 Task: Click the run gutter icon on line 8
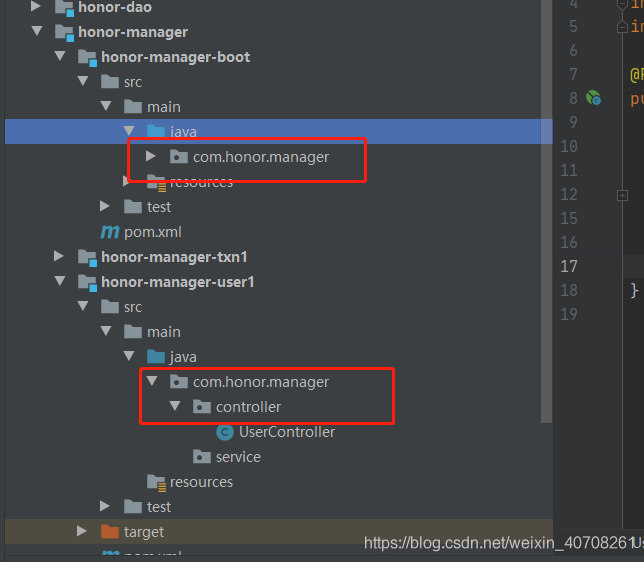pyautogui.click(x=594, y=98)
